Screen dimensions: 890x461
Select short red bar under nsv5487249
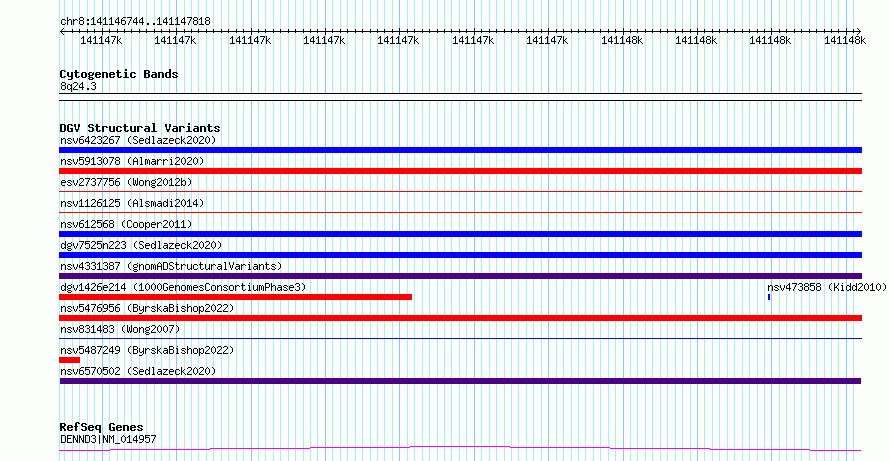click(69, 360)
